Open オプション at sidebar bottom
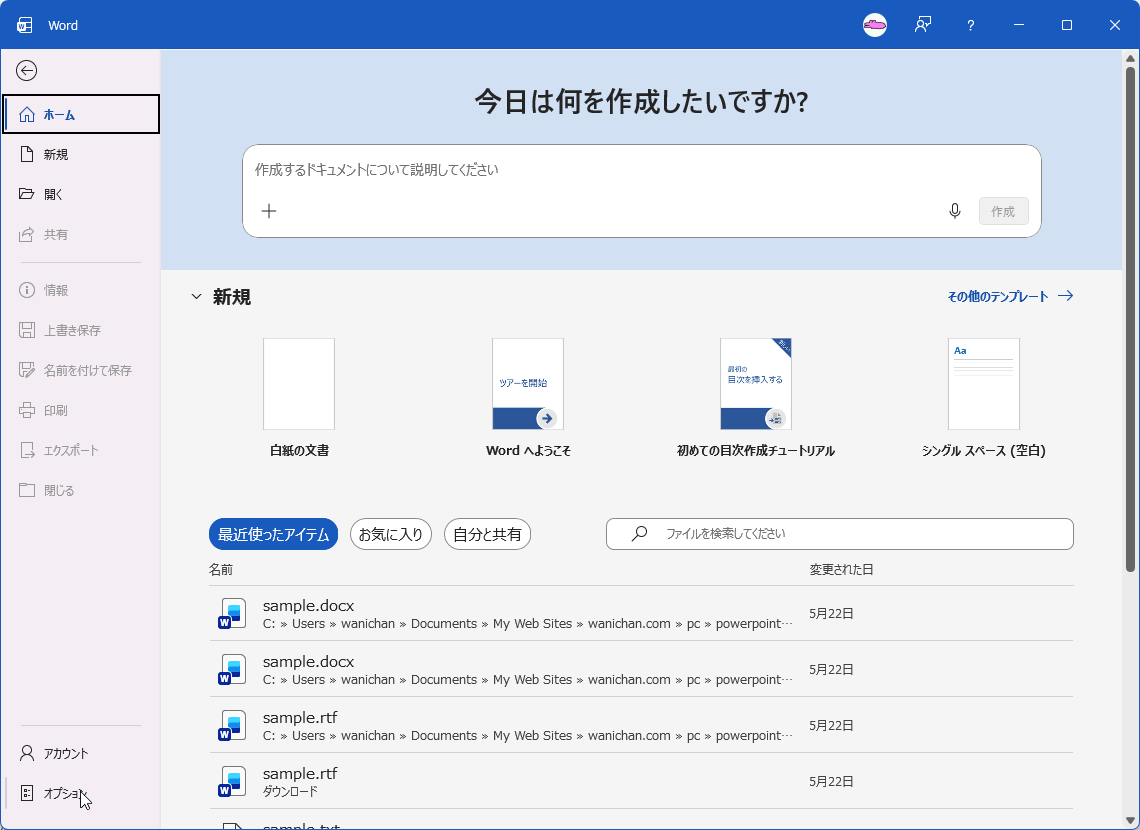Viewport: 1140px width, 830px height. tap(81, 793)
